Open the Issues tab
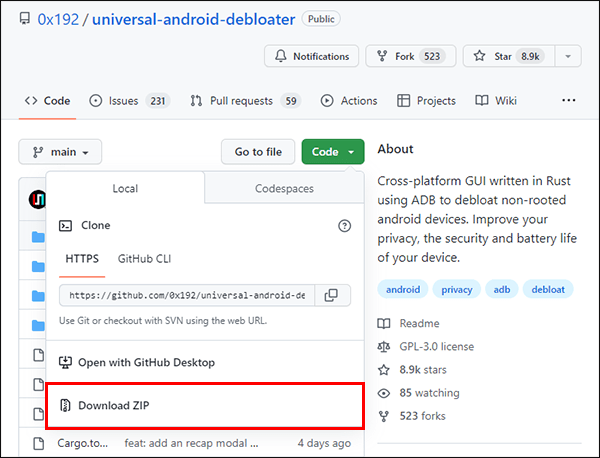 pos(129,101)
